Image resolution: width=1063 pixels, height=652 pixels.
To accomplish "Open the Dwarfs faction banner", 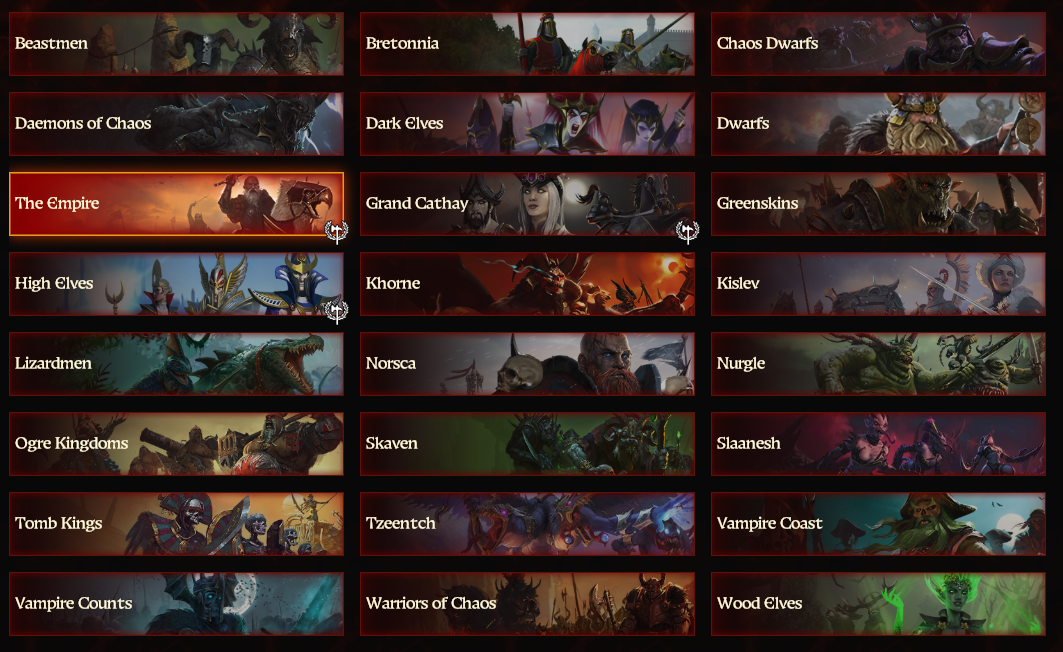I will [878, 124].
